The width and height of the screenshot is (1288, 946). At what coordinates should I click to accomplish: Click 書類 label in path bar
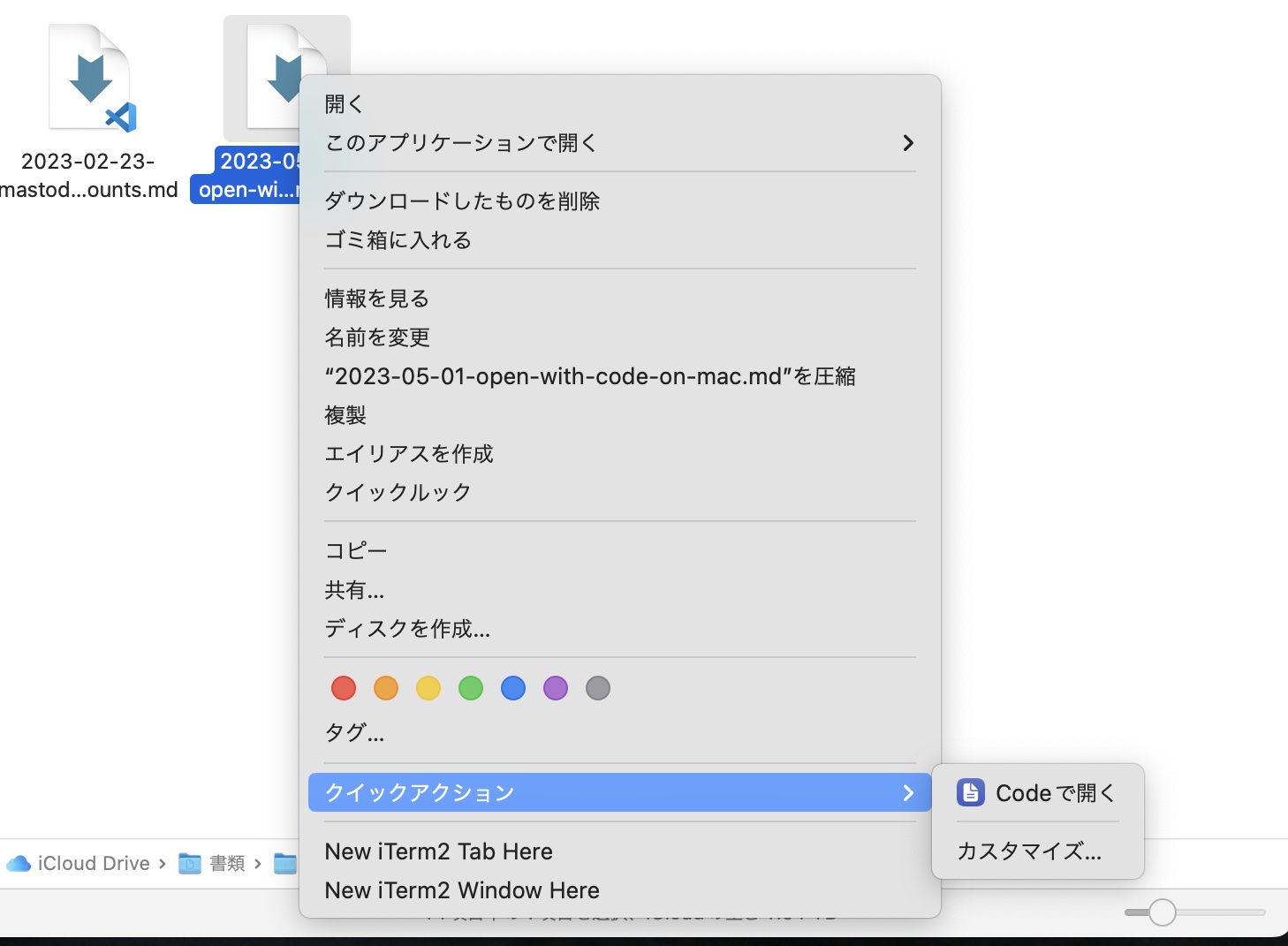click(x=227, y=863)
